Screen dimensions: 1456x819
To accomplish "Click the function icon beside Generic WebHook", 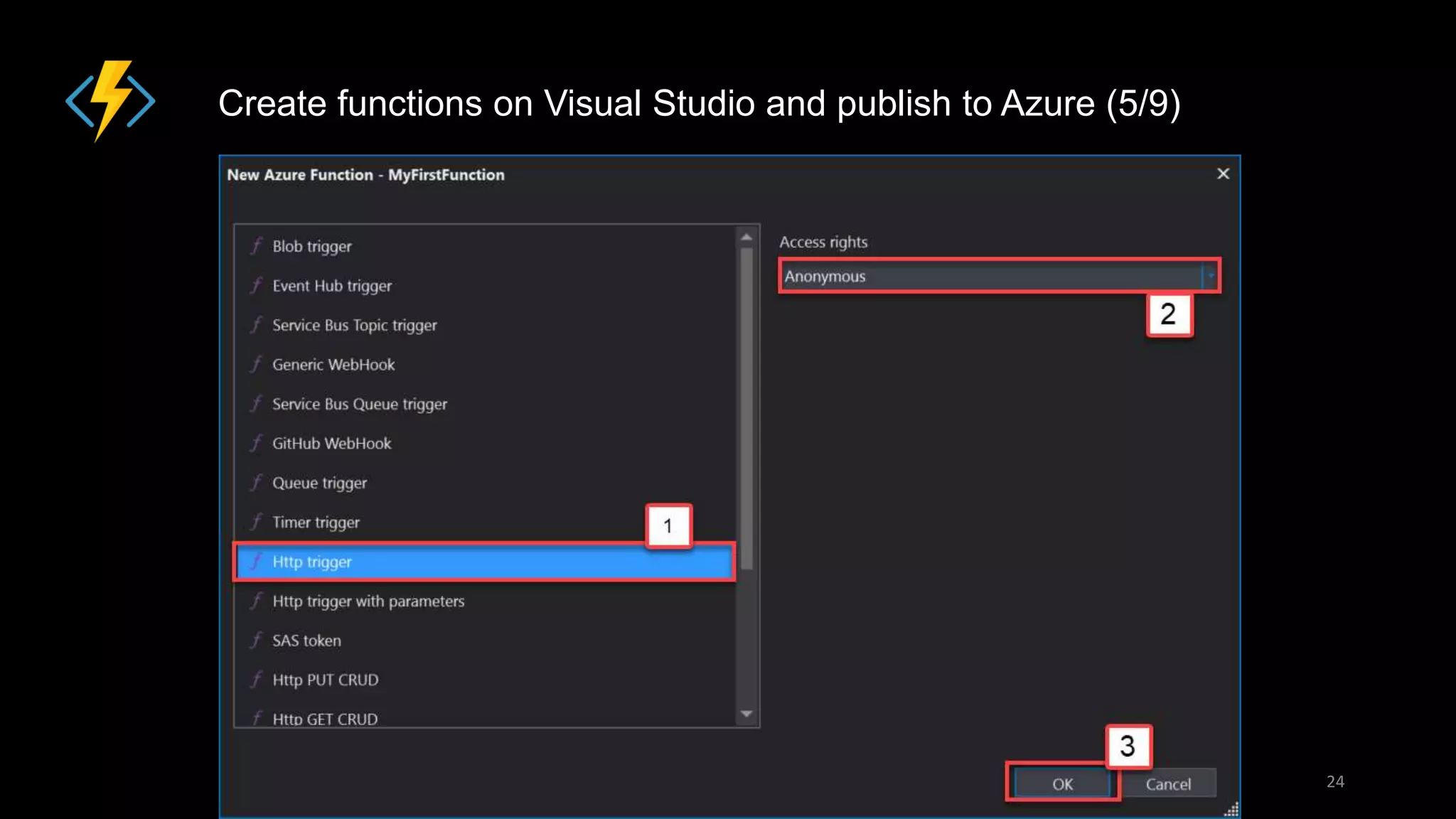I will (x=257, y=365).
